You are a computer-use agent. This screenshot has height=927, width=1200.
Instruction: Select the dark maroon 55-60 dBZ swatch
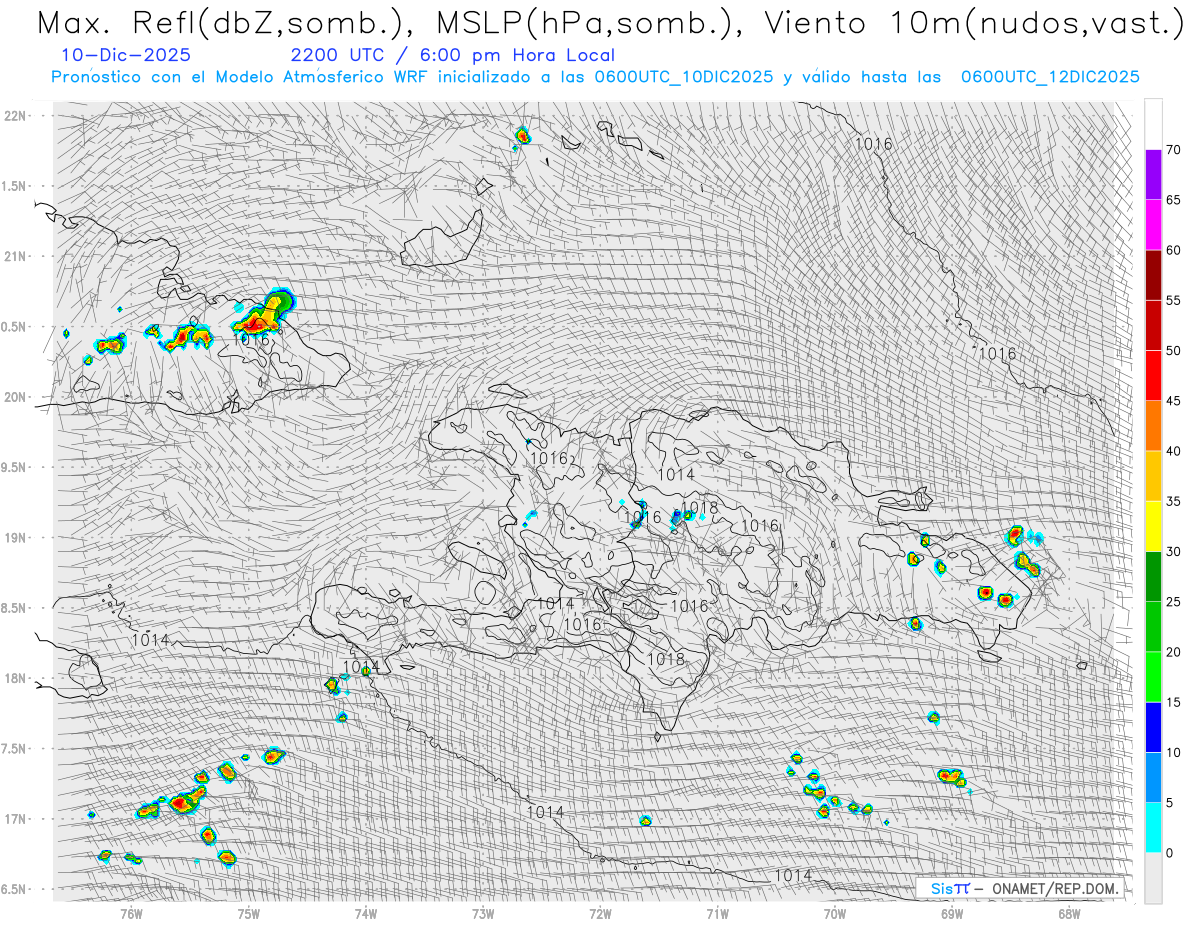pos(1153,275)
